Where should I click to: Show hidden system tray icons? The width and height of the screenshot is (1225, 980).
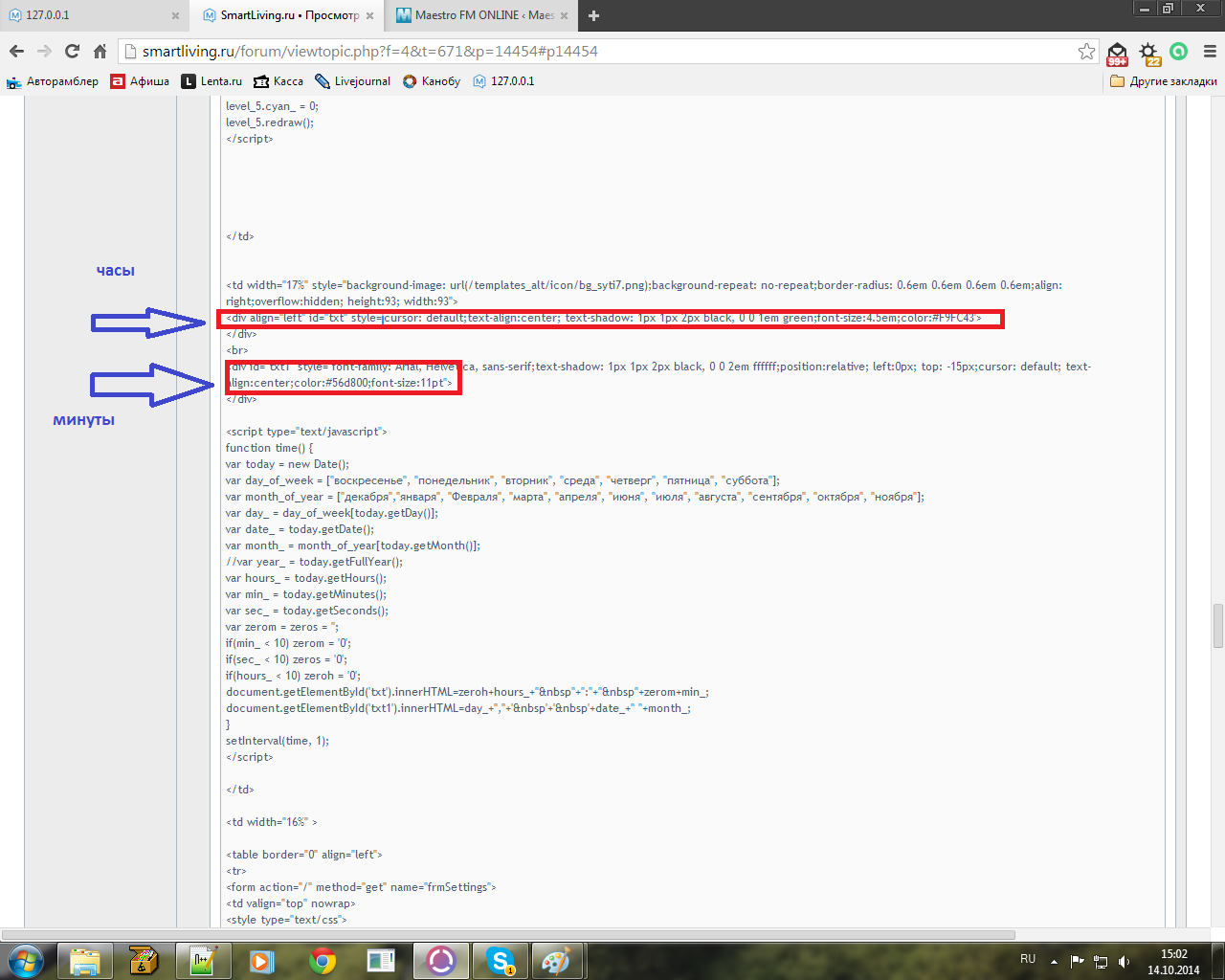(1054, 961)
